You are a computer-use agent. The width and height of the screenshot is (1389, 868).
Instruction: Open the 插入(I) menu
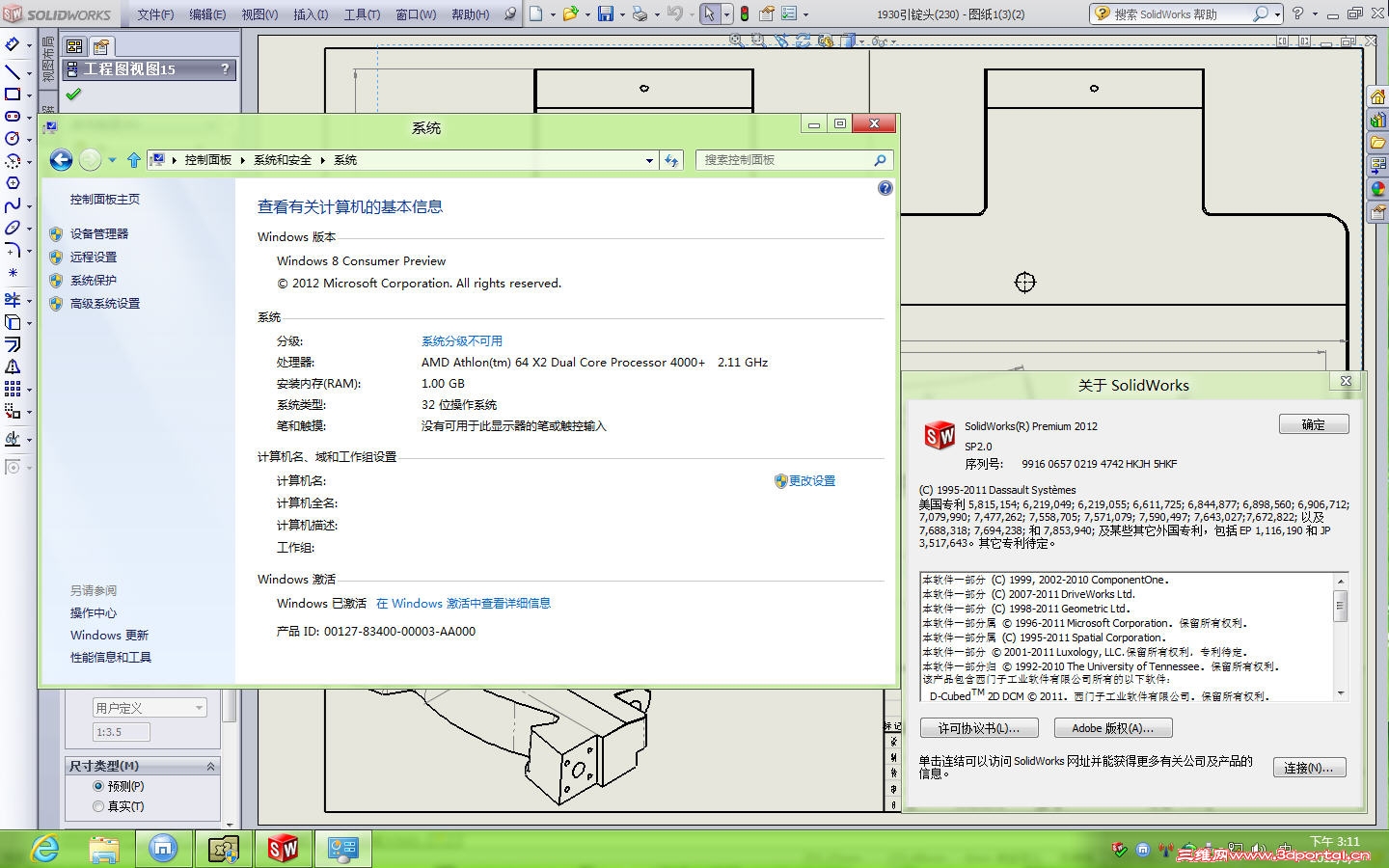(x=311, y=14)
